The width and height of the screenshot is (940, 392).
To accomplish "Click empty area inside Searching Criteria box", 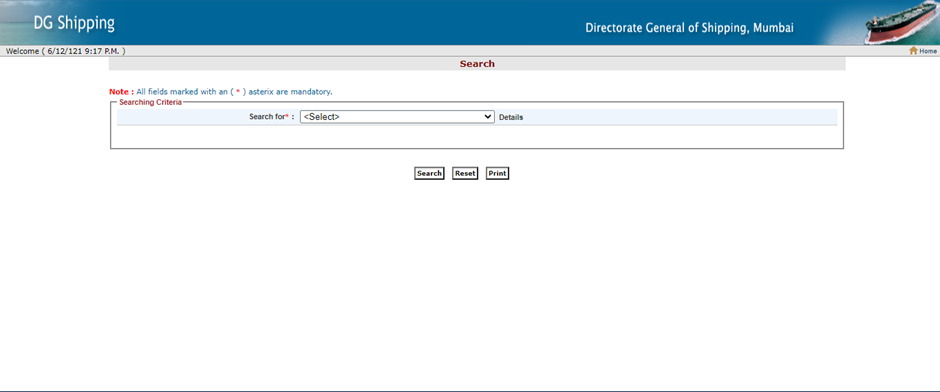I will [477, 137].
